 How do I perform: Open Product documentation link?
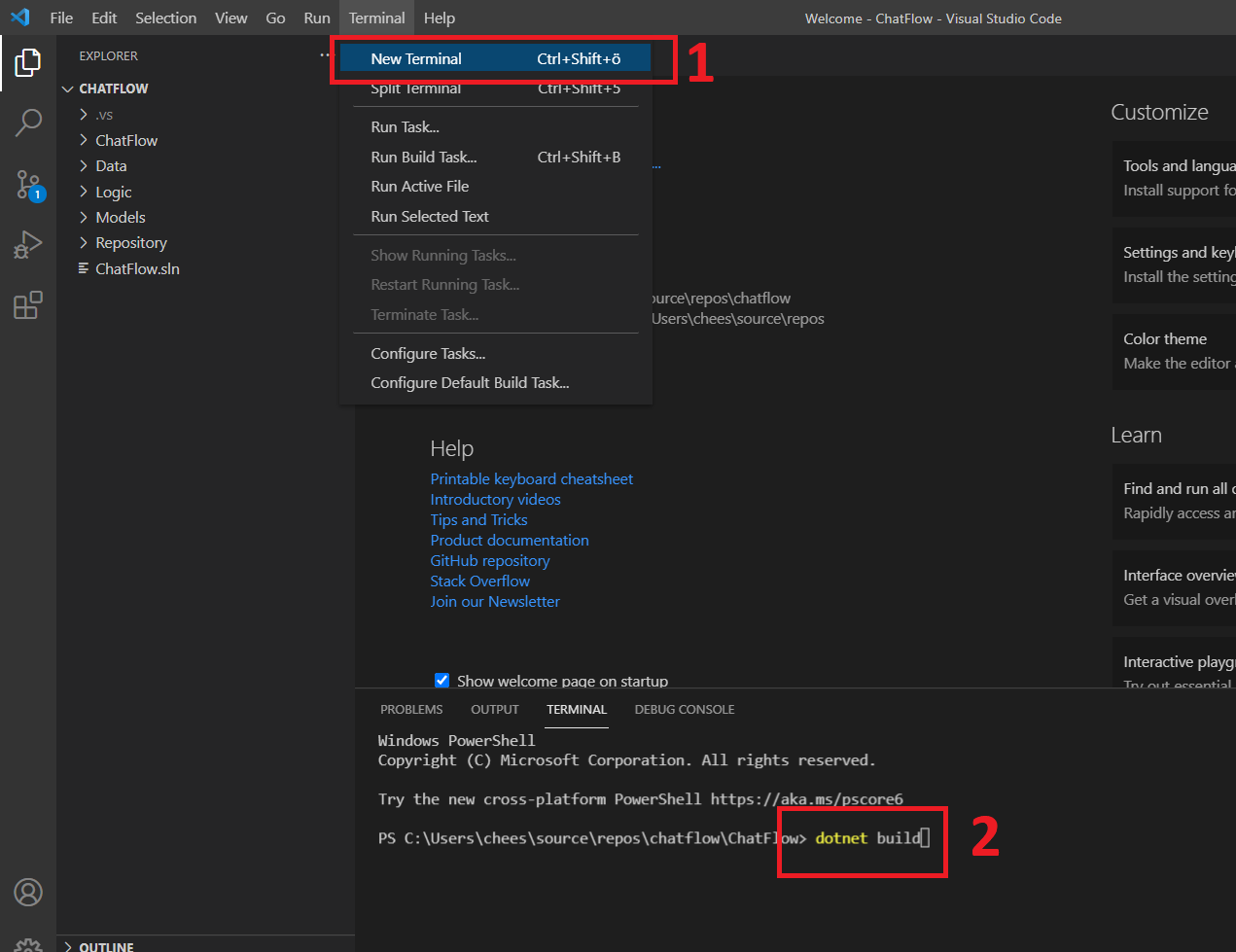(510, 540)
